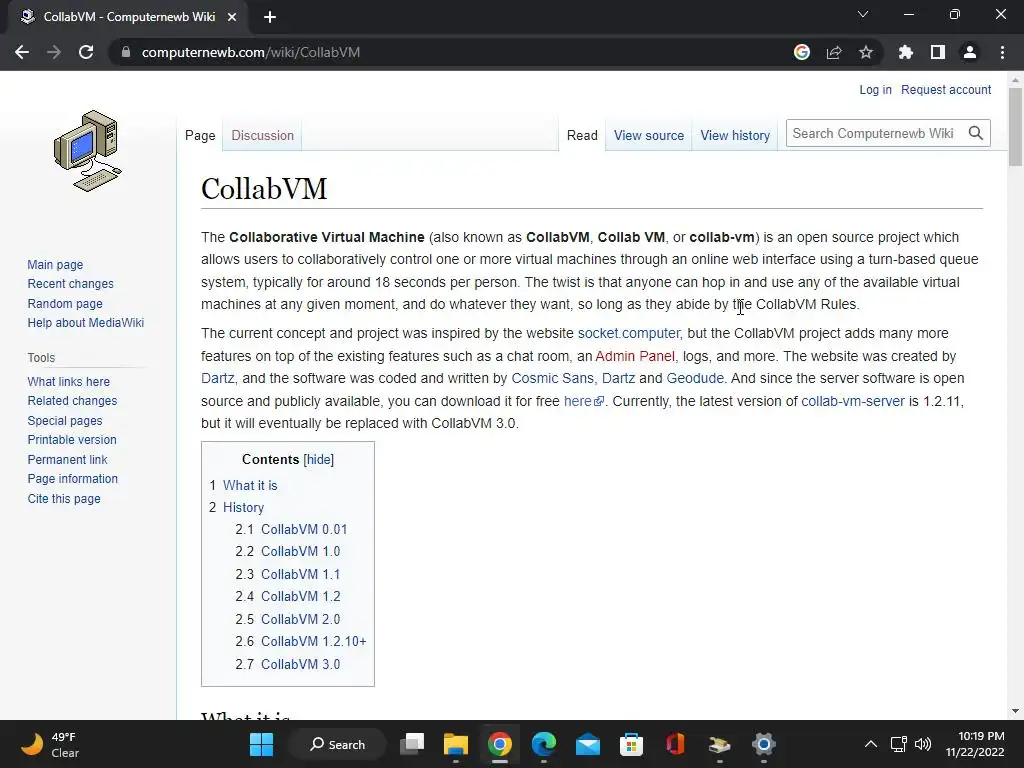Open the red Admin Panel link
This screenshot has width=1024, height=768.
[x=635, y=356]
